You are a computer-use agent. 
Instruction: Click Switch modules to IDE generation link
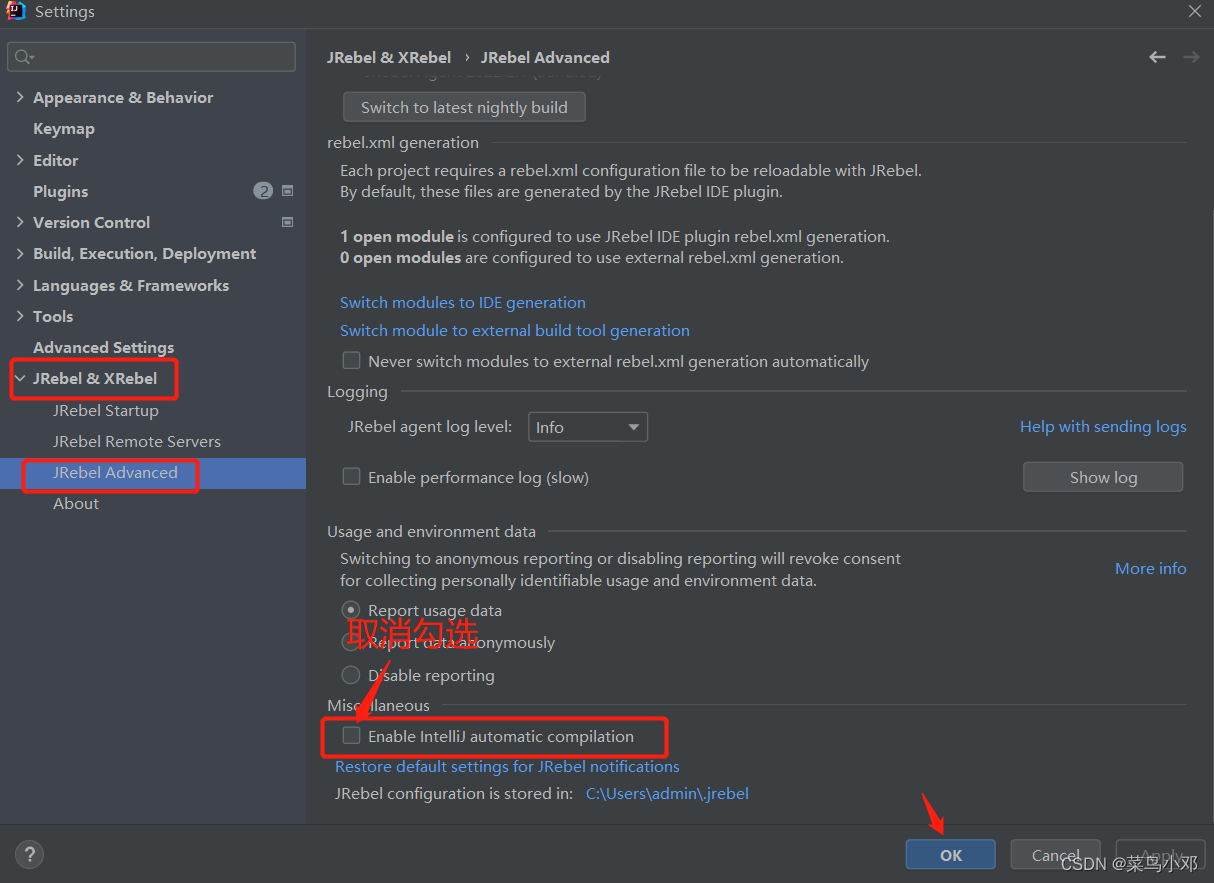click(x=463, y=302)
